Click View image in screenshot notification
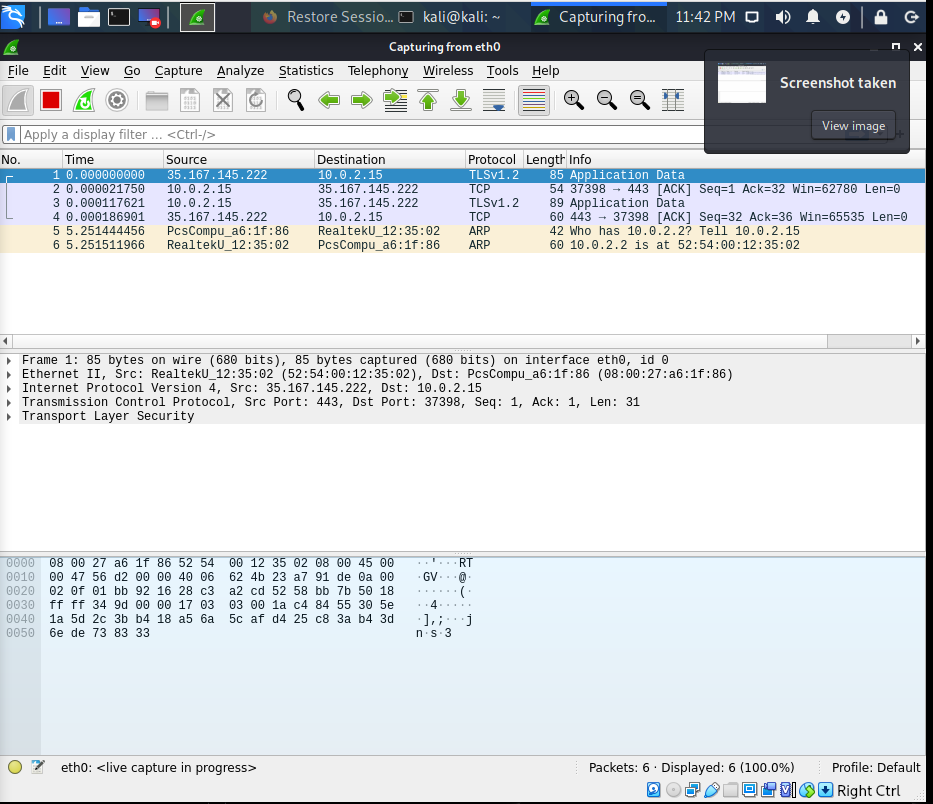The height and width of the screenshot is (804, 933). [852, 126]
